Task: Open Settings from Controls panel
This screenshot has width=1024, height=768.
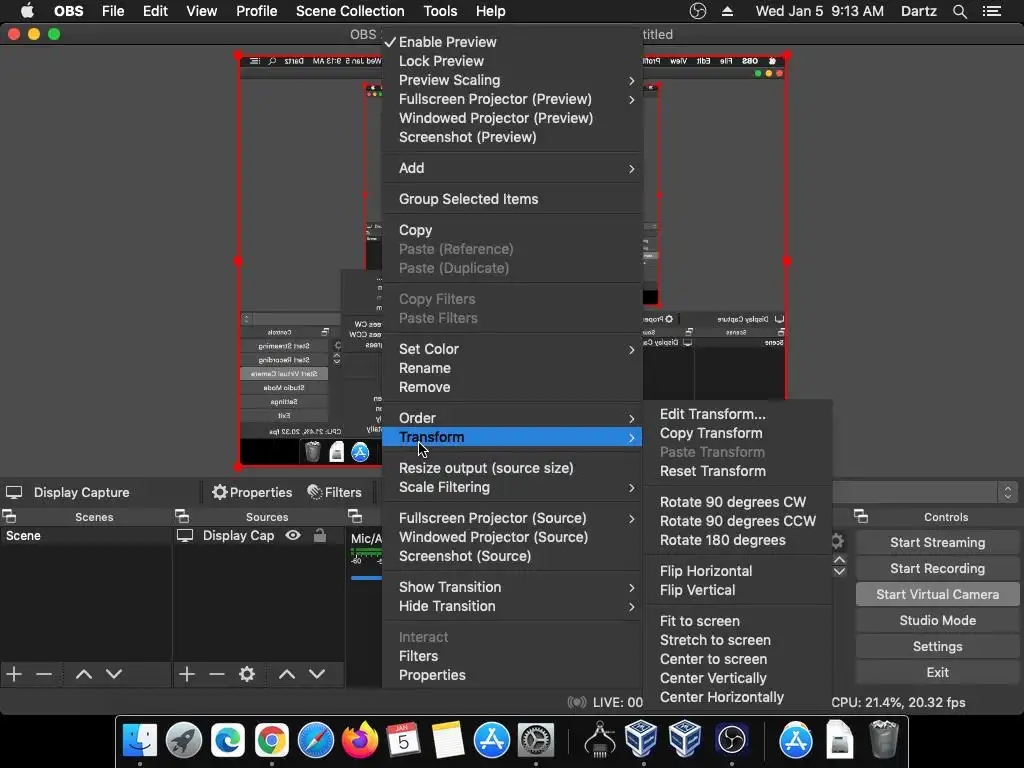Action: pyautogui.click(x=937, y=647)
